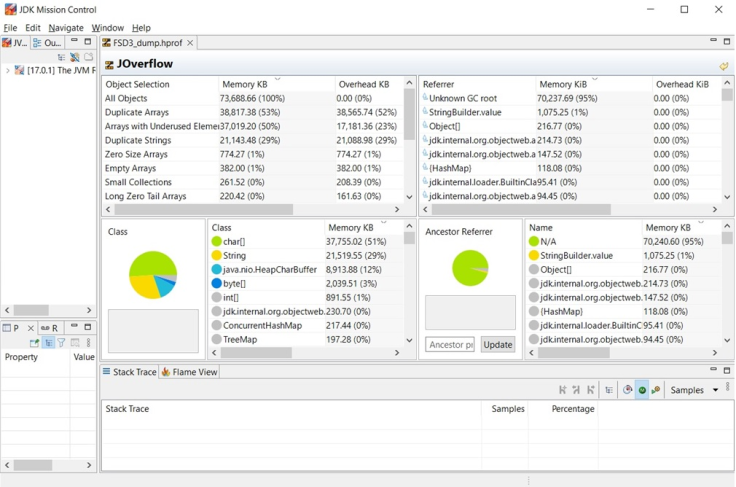Minimize the JVM Browser panel
736x487 pixels.
[x=74, y=41]
